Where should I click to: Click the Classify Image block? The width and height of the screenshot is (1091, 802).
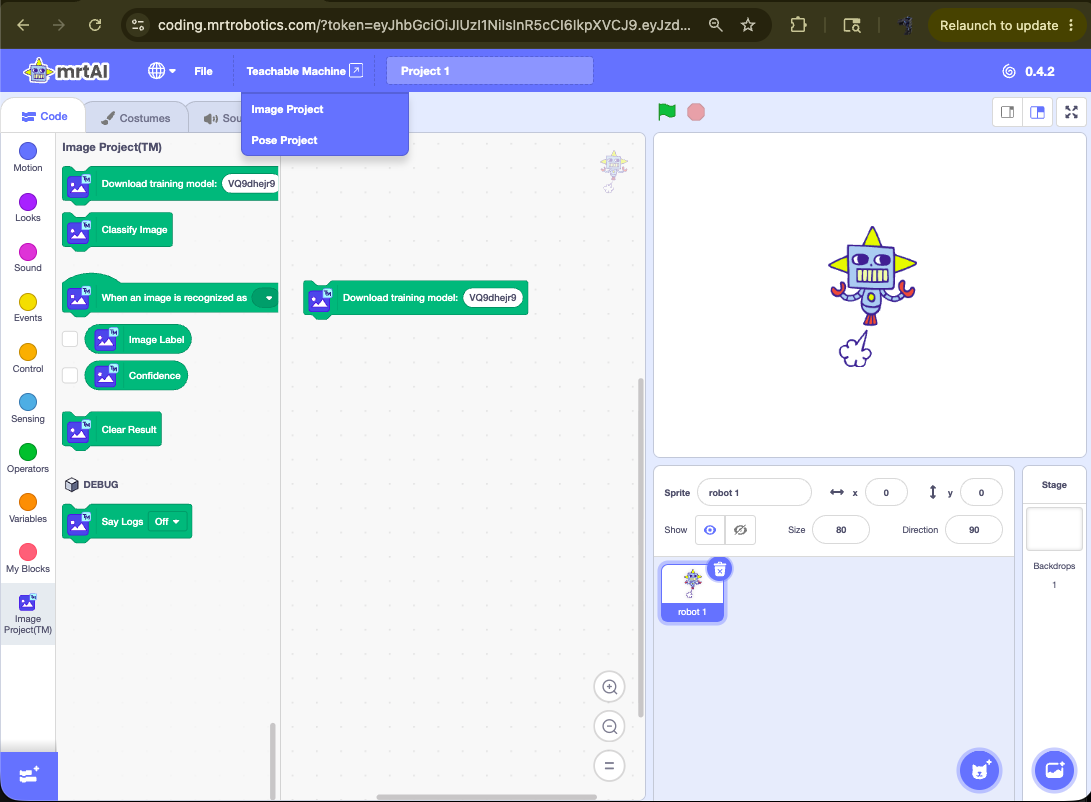[118, 230]
